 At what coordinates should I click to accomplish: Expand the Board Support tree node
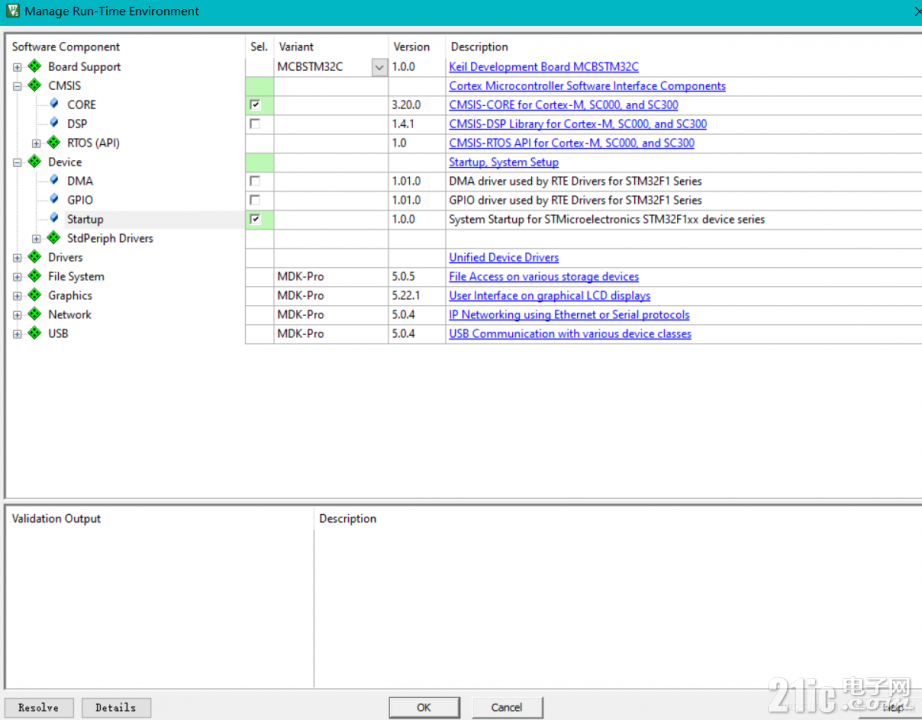pyautogui.click(x=17, y=67)
